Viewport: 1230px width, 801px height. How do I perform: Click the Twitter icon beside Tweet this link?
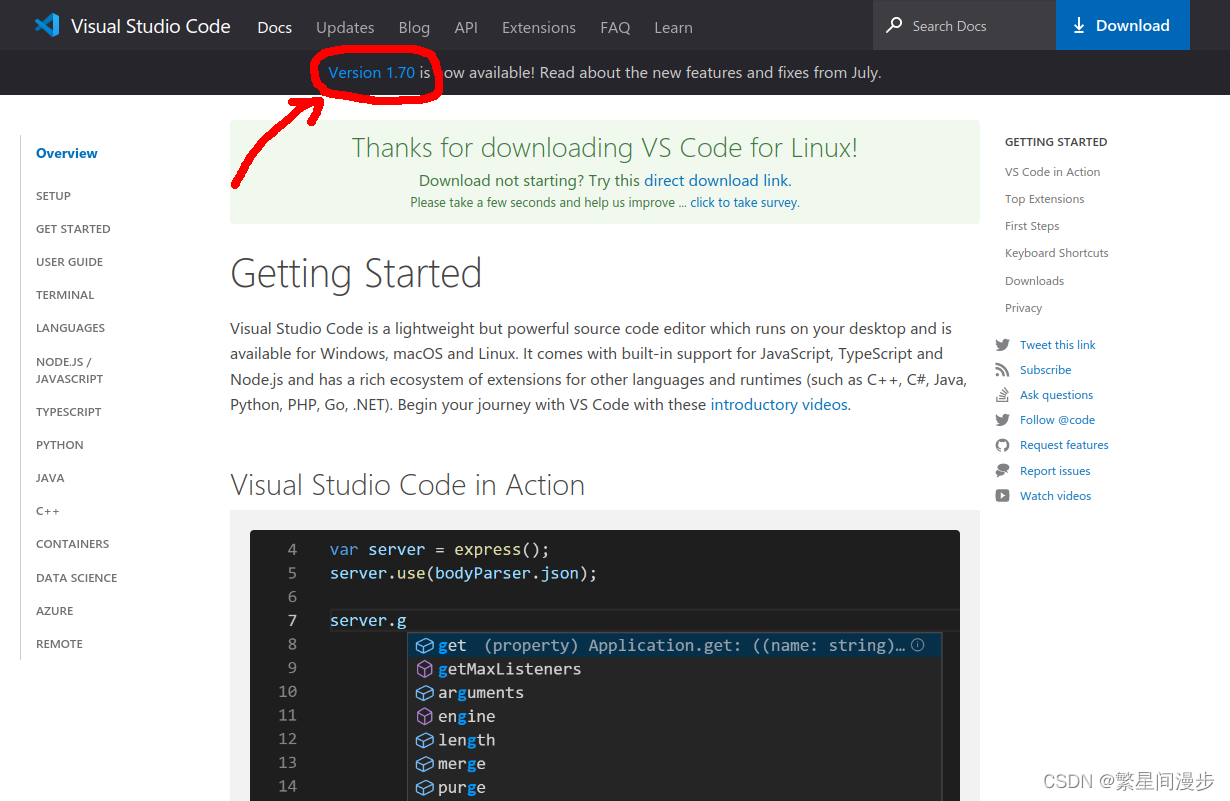pyautogui.click(x=1002, y=345)
